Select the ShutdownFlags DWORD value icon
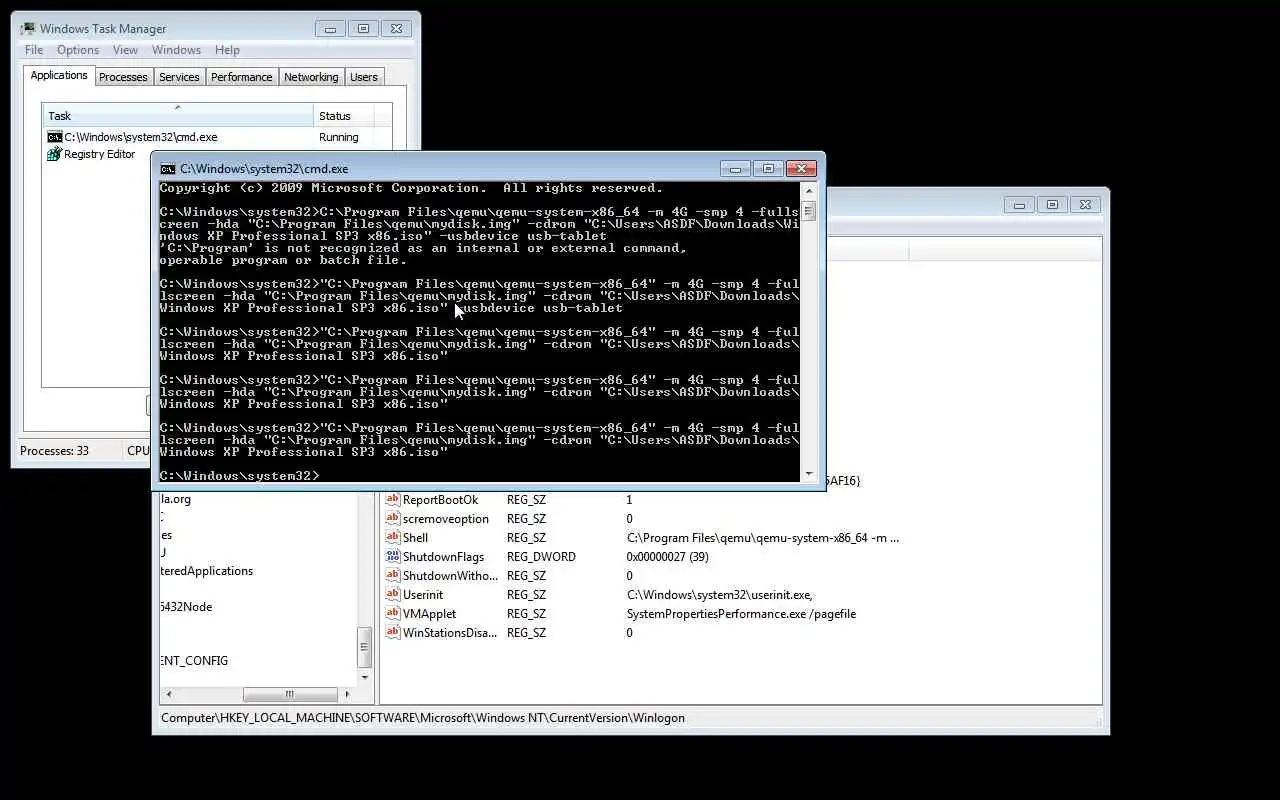 point(392,557)
